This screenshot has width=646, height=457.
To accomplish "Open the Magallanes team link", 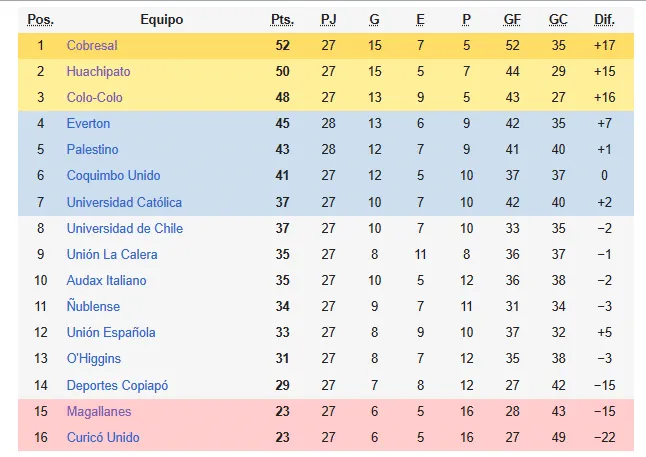I will click(x=99, y=411).
